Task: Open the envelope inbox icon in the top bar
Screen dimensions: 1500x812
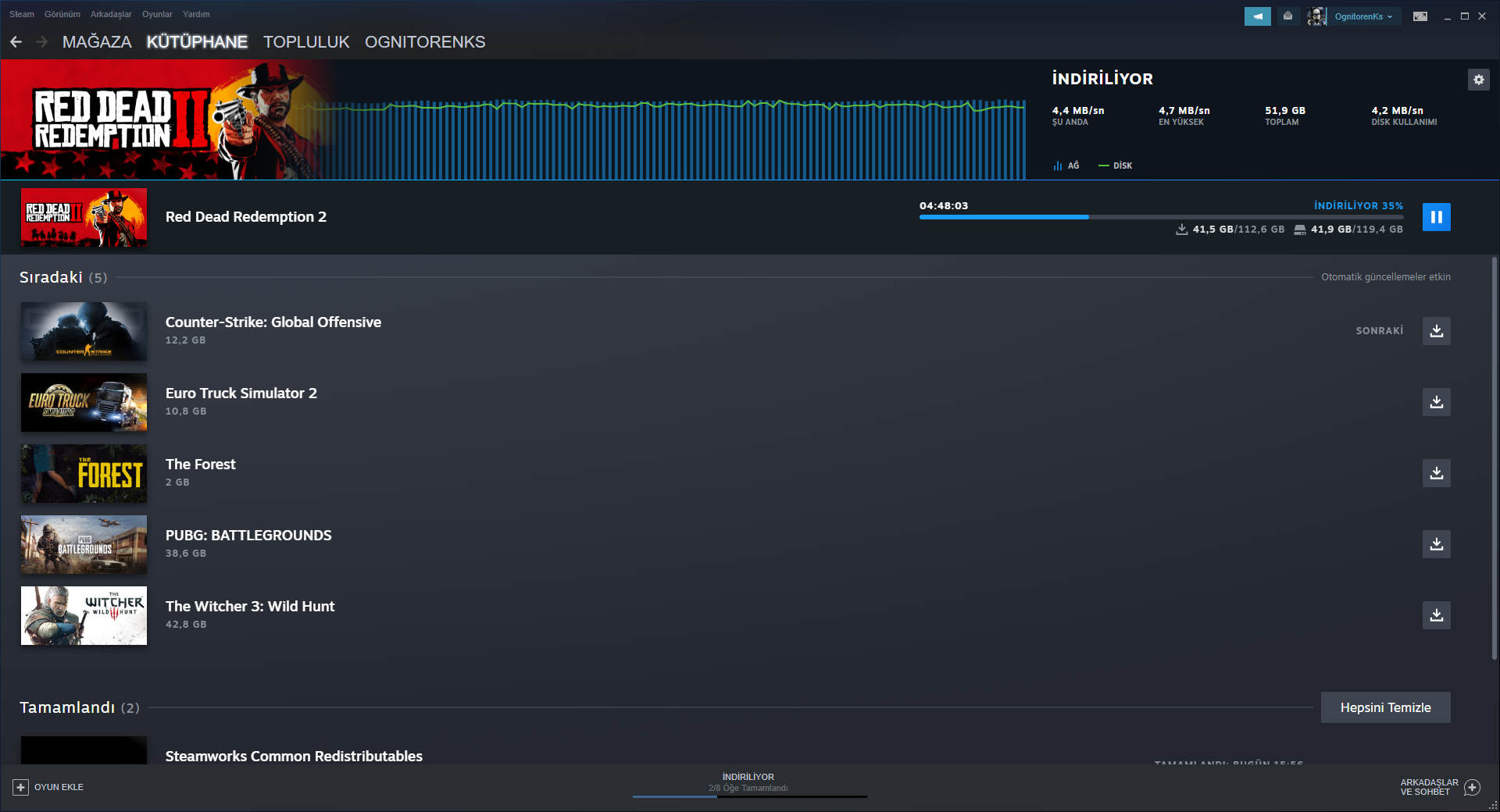Action: [x=1287, y=16]
